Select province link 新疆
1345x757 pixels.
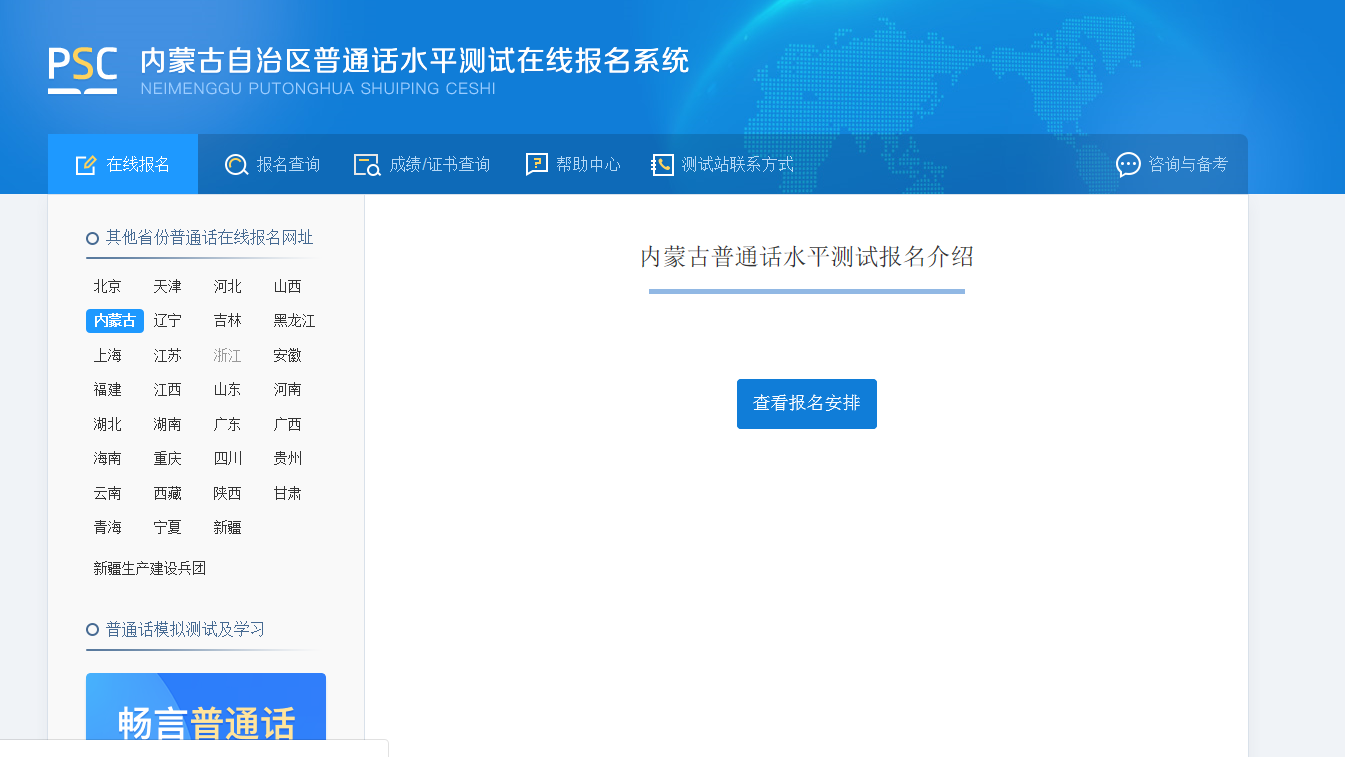tap(228, 528)
